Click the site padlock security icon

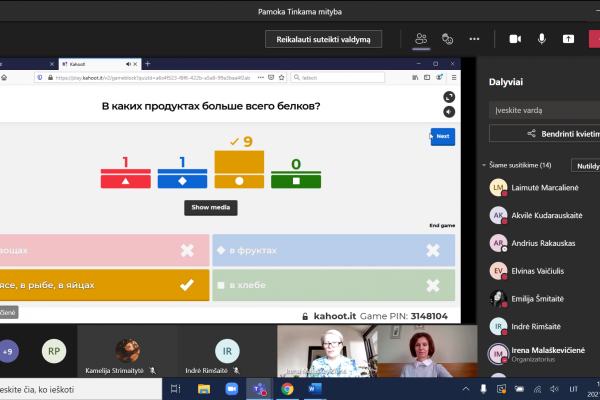point(50,78)
